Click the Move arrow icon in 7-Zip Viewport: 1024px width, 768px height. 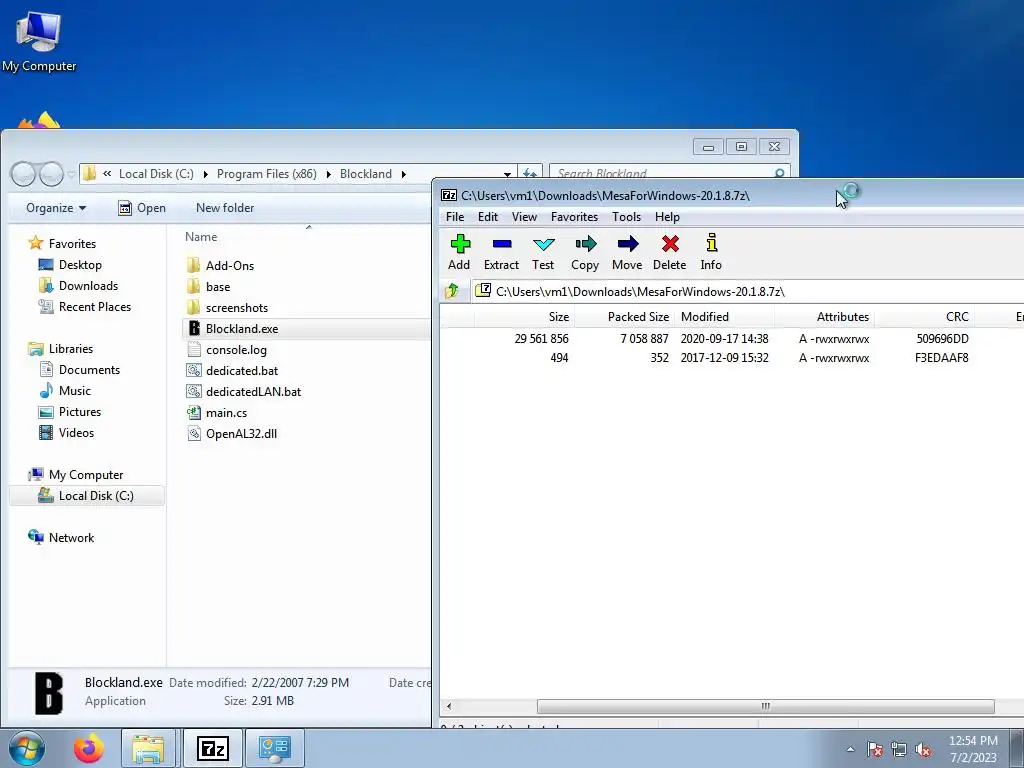click(628, 244)
